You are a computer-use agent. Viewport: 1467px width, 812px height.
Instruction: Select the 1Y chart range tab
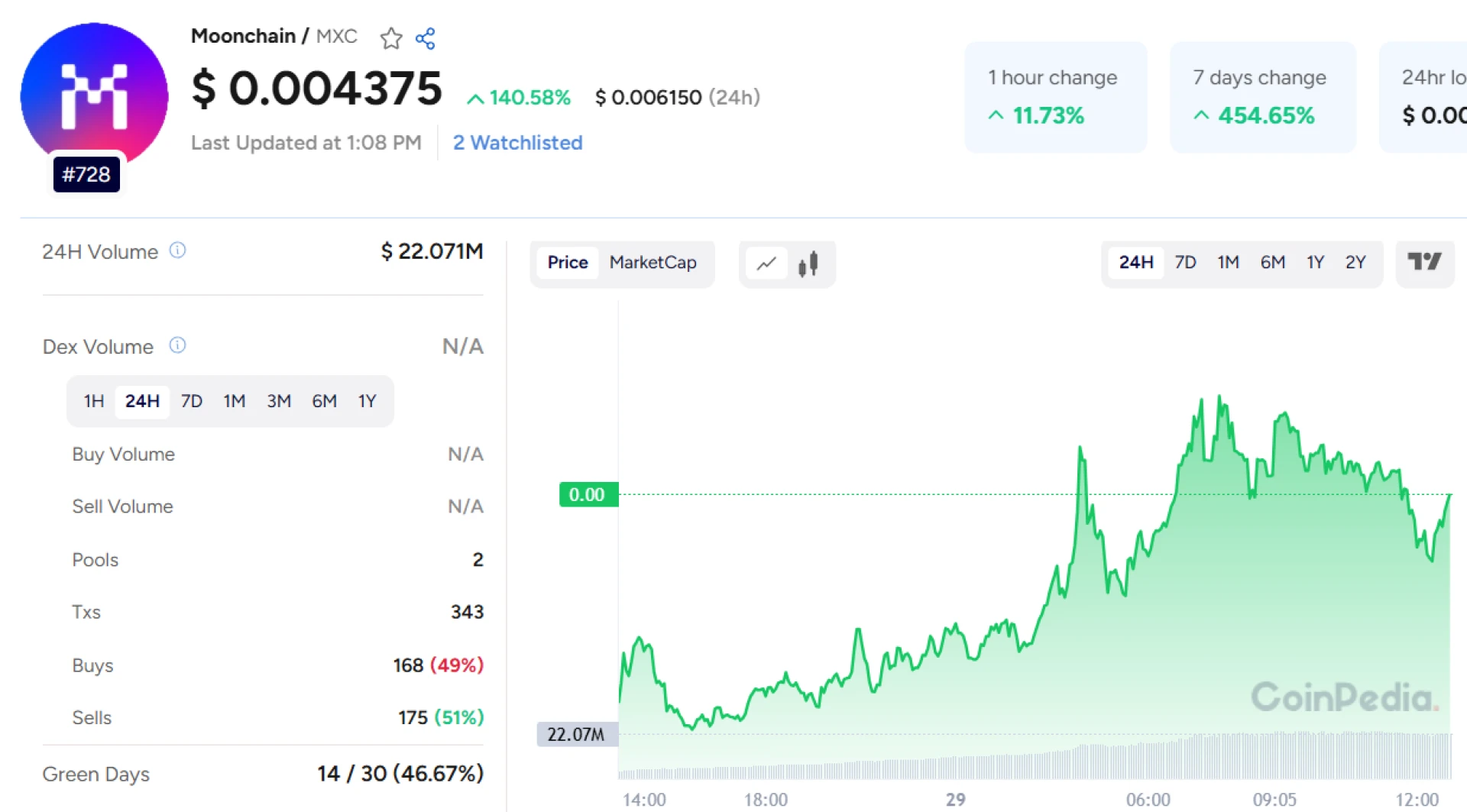click(1316, 262)
